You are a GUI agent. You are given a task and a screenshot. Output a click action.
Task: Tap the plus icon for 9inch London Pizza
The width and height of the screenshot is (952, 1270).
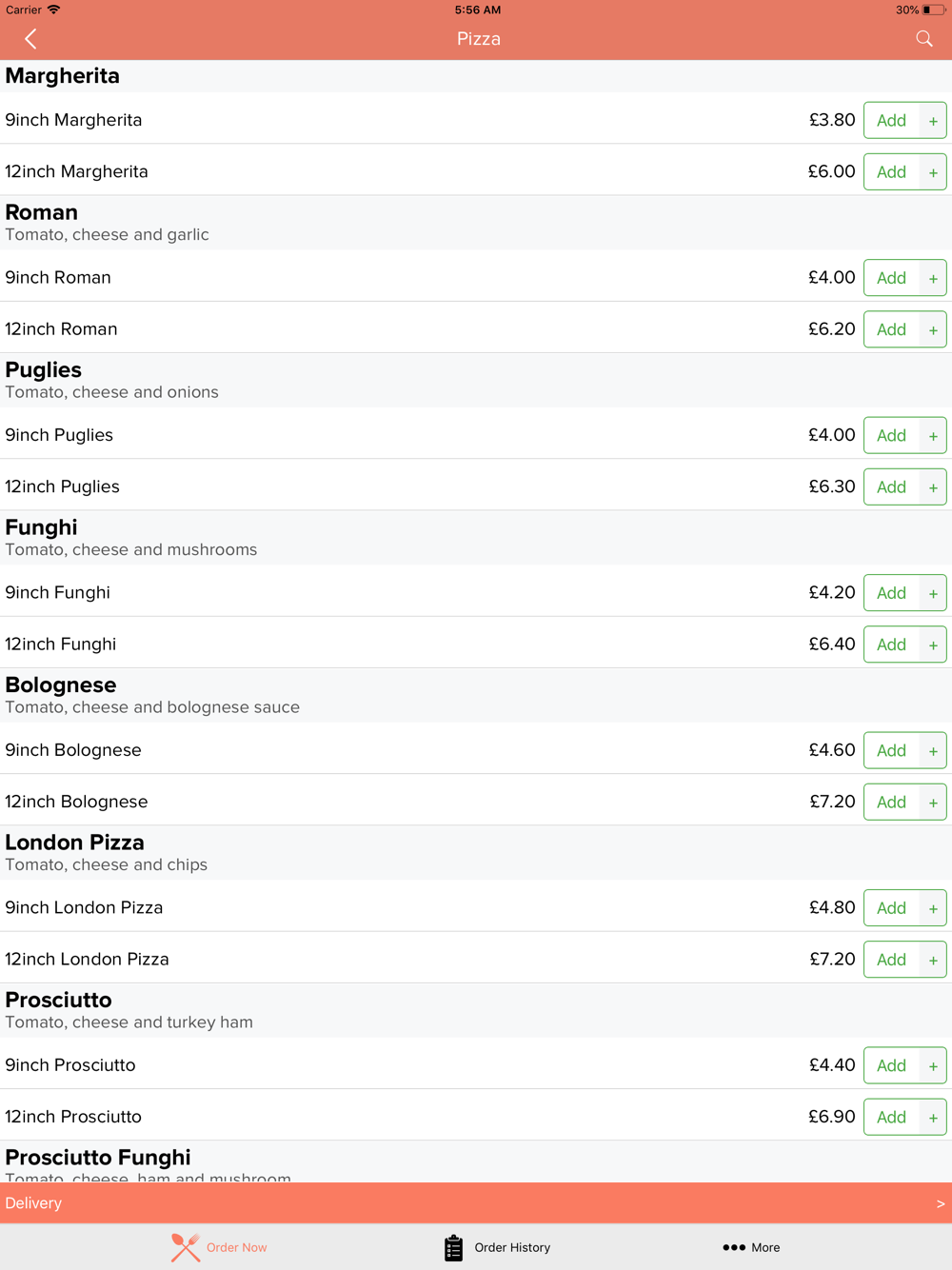click(x=933, y=908)
